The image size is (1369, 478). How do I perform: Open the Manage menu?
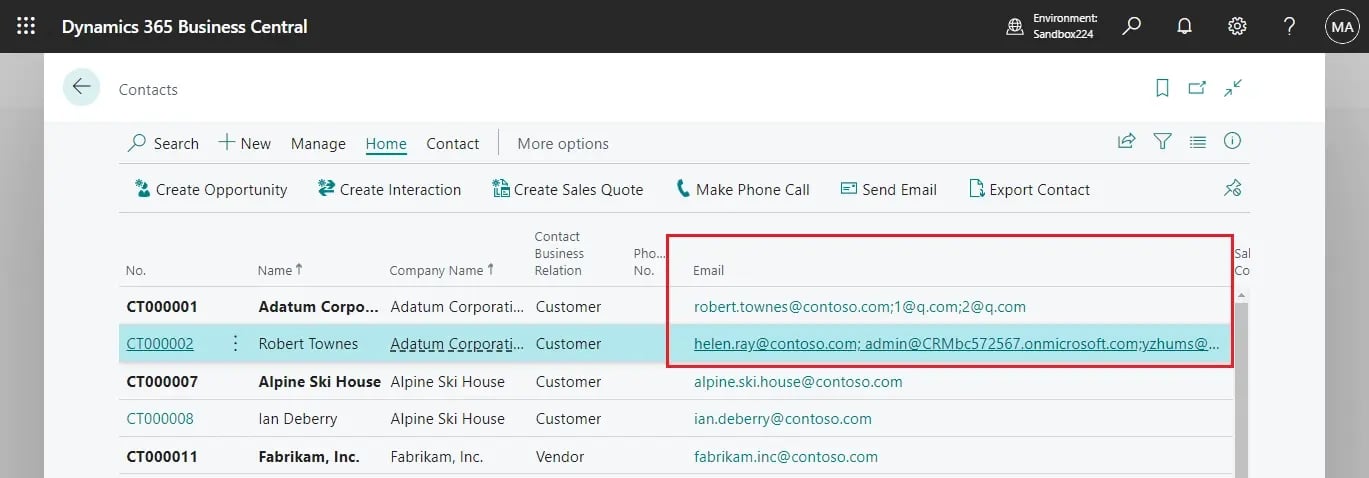click(x=318, y=143)
